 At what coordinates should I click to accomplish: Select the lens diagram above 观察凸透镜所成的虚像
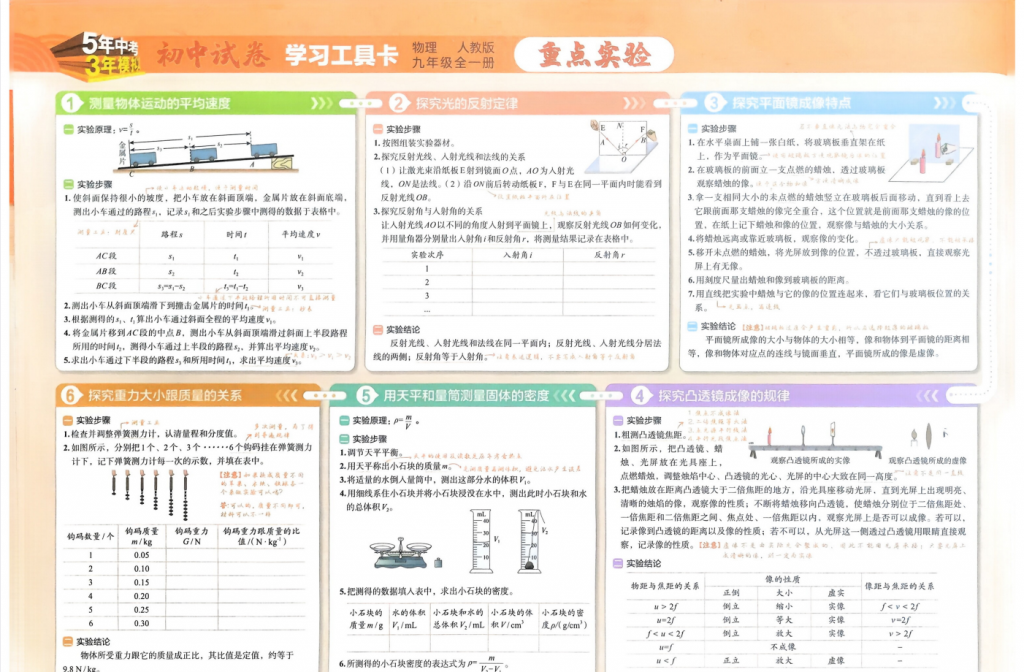929,437
